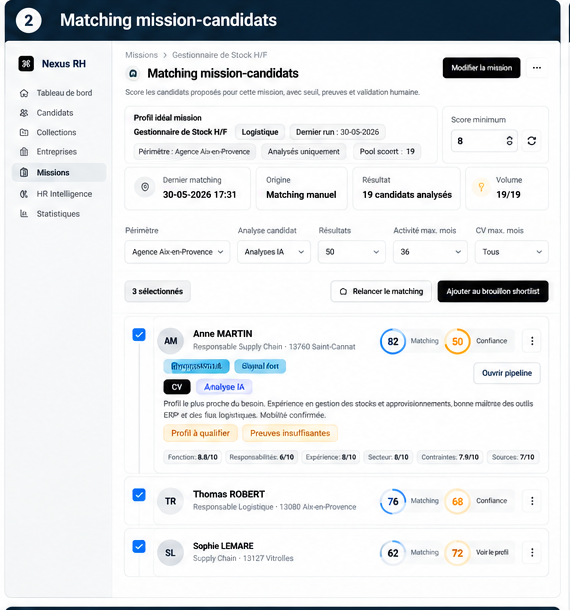Screen dimensions: 570x610
Task: Click the Missions breadcrumb link
Action: click(141, 55)
